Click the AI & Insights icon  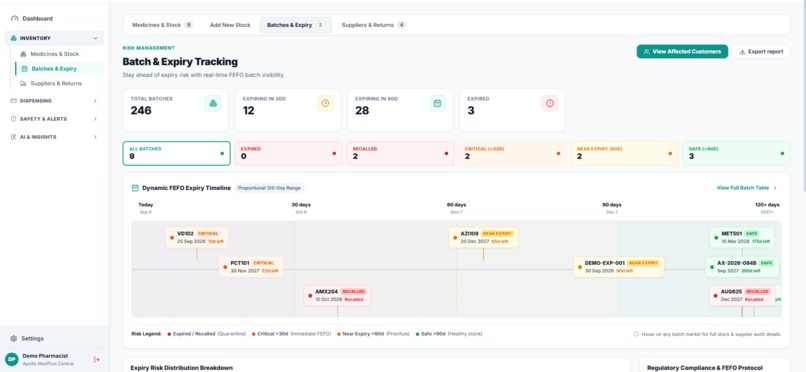[14, 137]
